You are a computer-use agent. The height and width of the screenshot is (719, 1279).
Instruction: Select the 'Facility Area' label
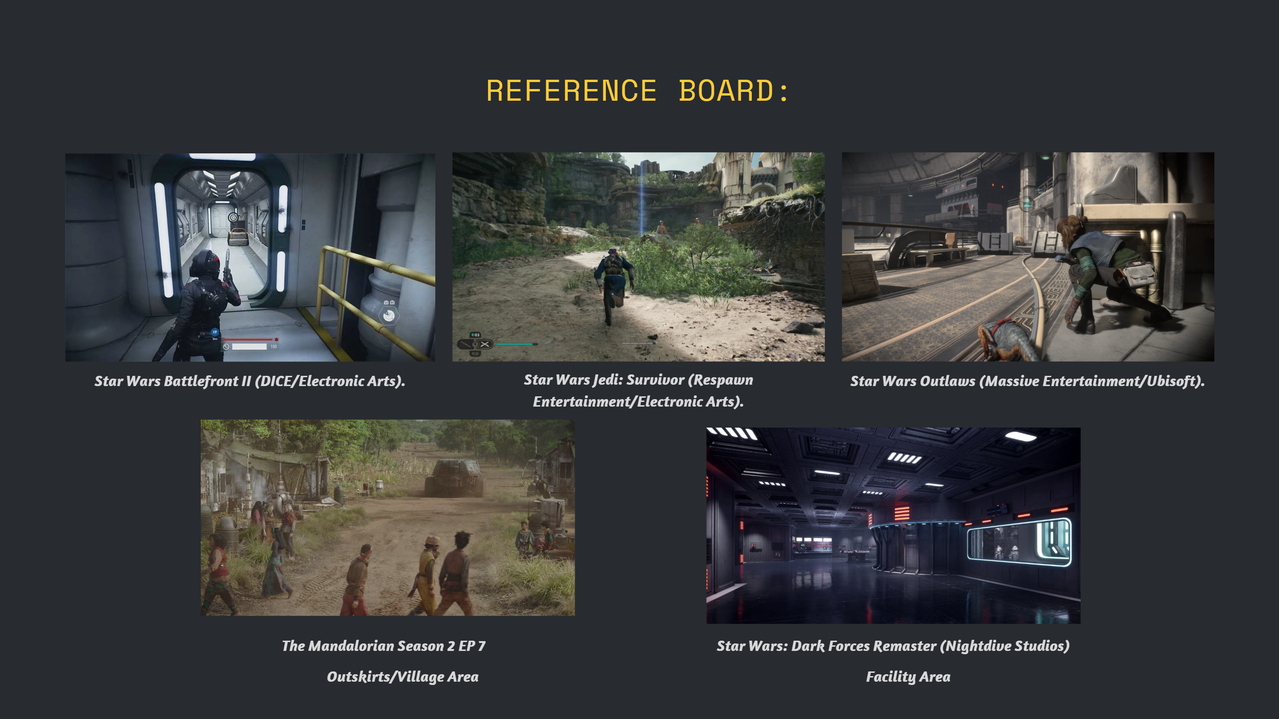click(908, 677)
